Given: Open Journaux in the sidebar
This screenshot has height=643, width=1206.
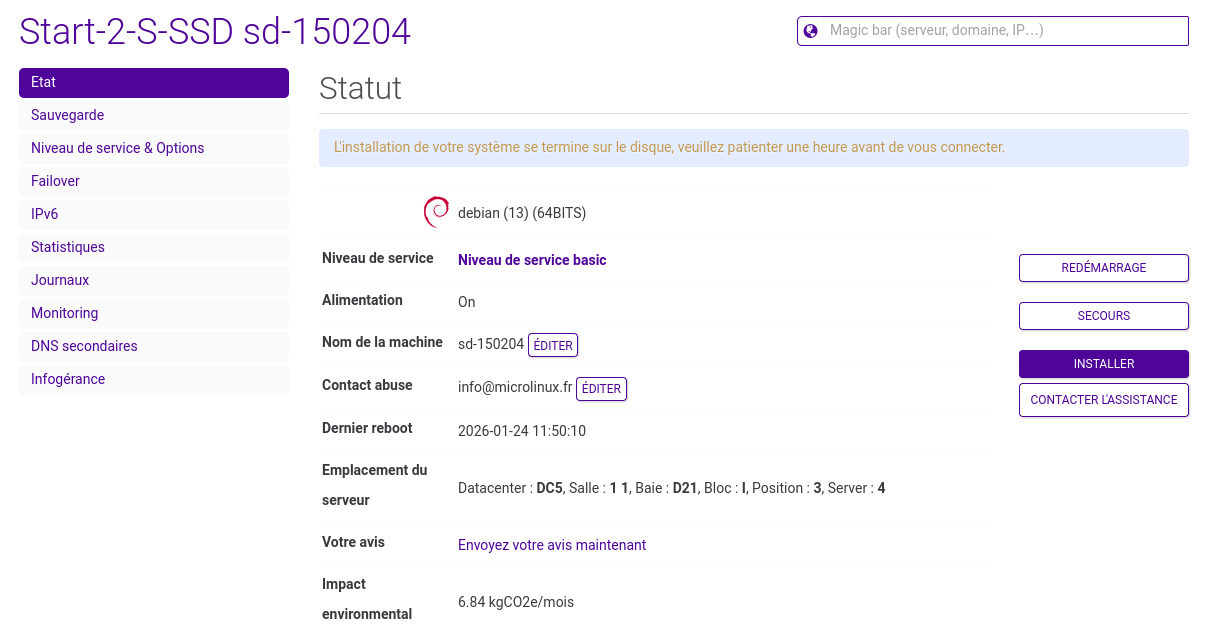Looking at the screenshot, I should [154, 281].
